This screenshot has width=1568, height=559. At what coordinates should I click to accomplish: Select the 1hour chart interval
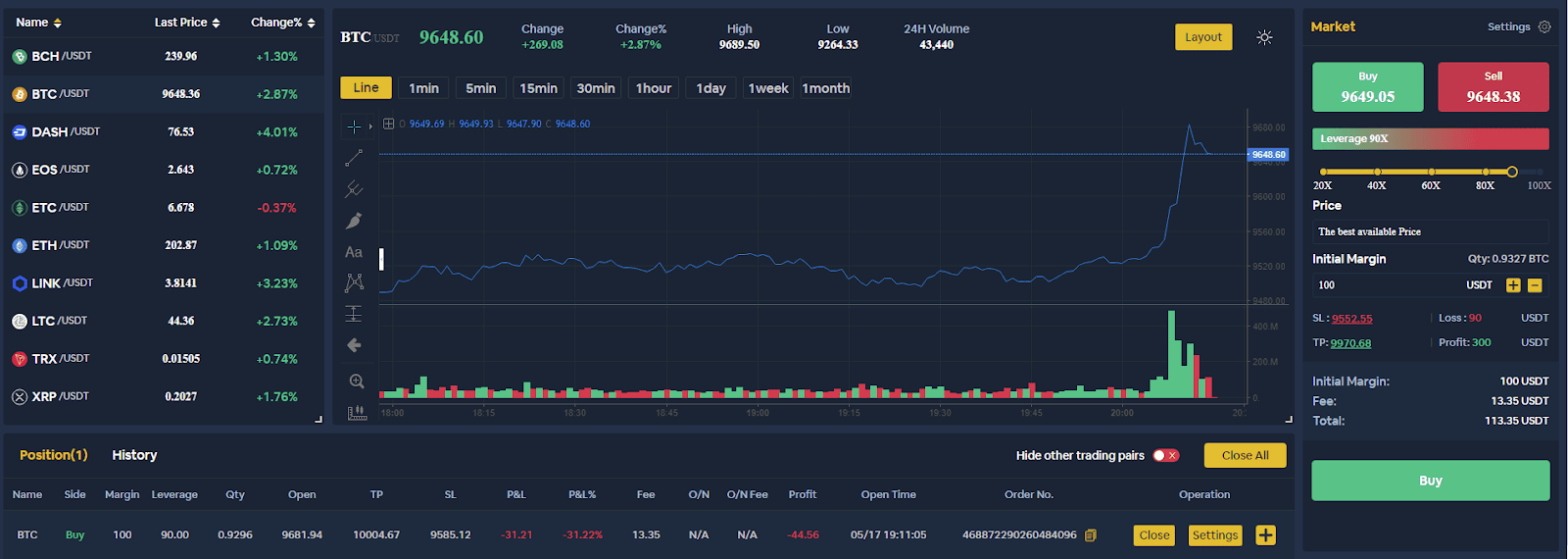[x=654, y=88]
